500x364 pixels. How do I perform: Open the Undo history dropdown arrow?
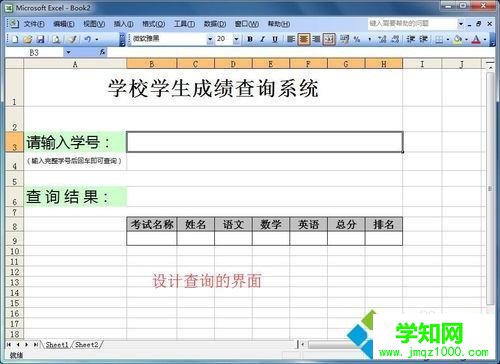[x=97, y=39]
